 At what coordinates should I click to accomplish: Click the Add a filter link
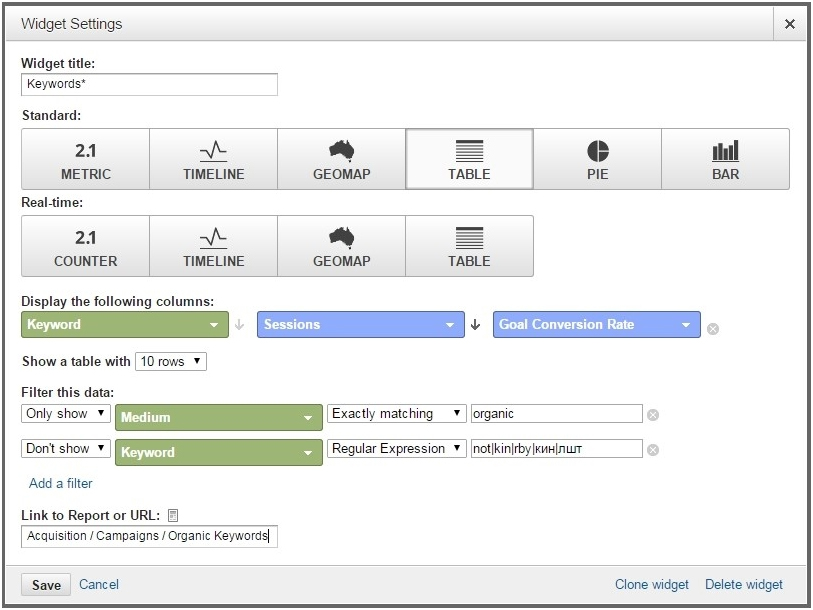pos(61,483)
